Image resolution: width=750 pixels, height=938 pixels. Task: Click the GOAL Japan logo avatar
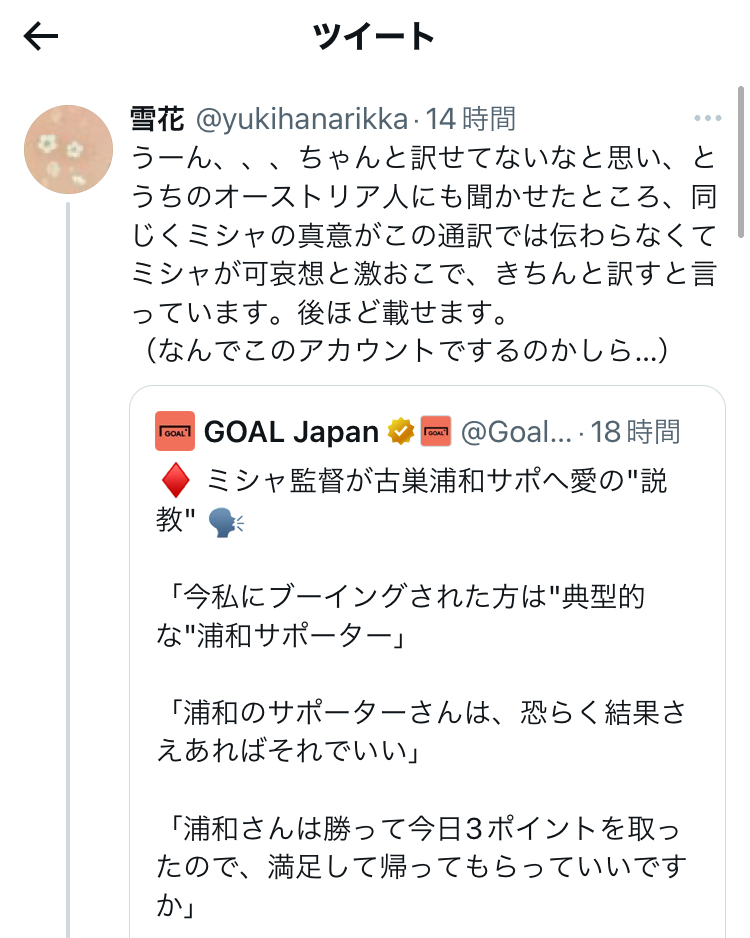point(175,431)
